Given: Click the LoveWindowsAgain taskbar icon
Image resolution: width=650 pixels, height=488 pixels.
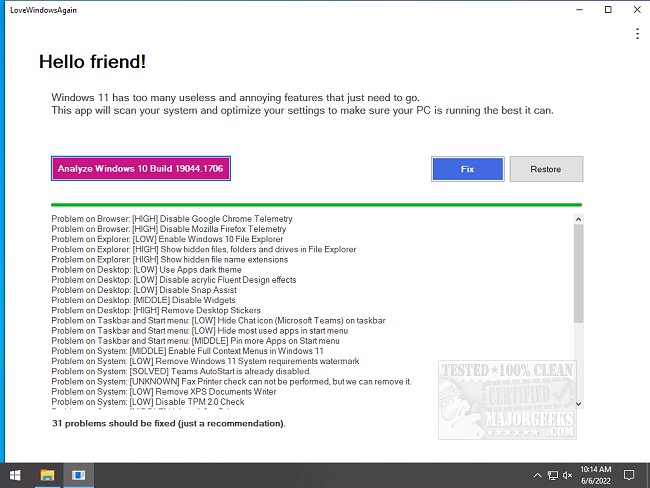Looking at the screenshot, I should click(x=78, y=475).
